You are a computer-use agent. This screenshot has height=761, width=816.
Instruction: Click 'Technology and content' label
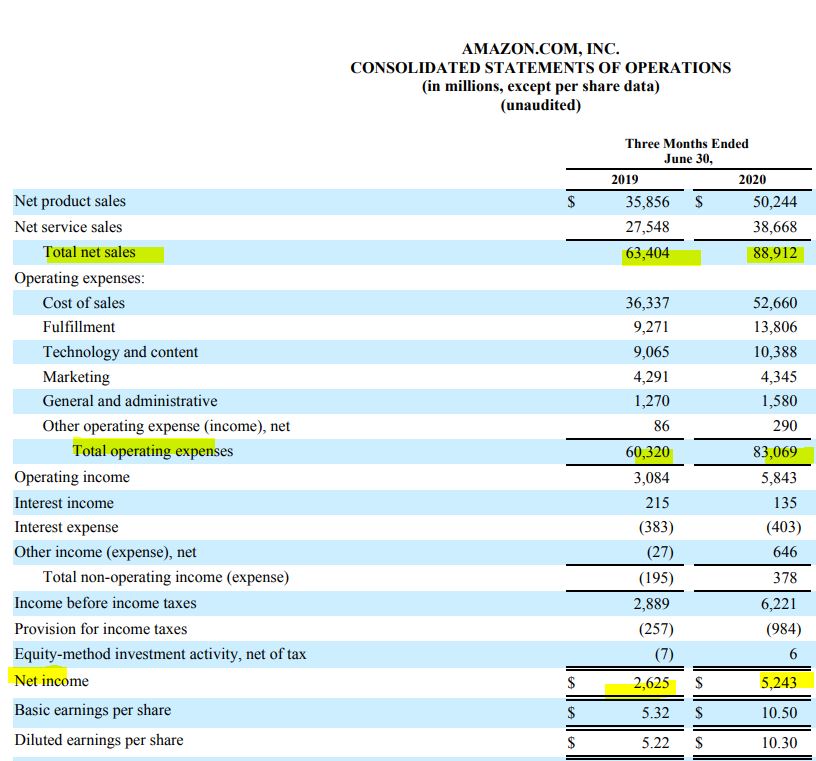coord(120,352)
